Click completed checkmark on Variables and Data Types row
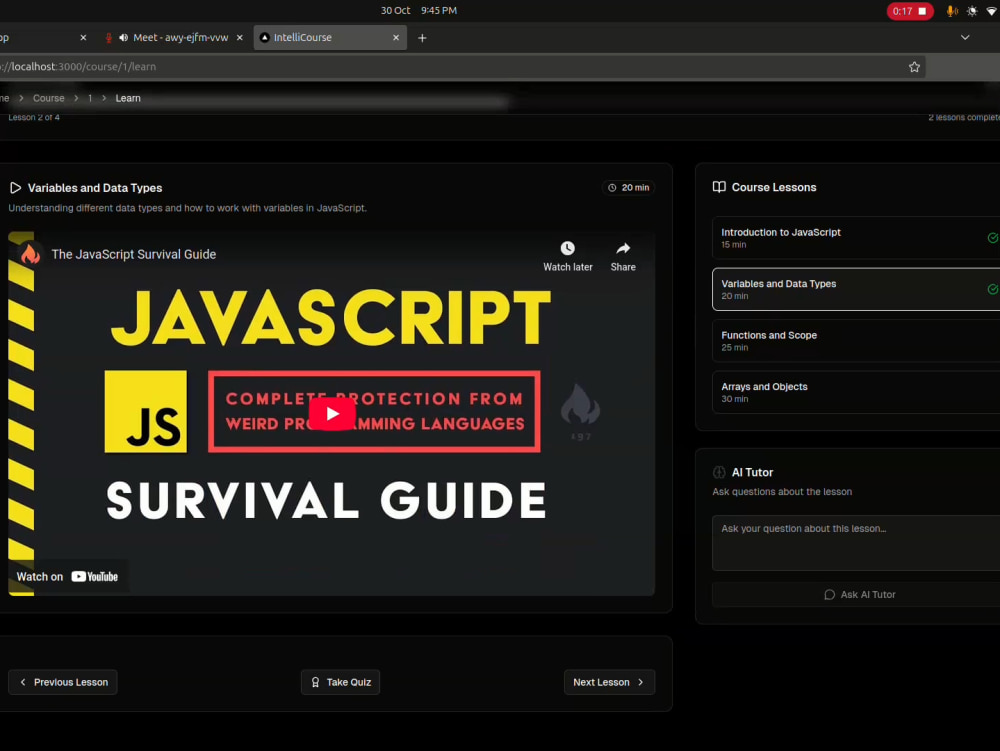The height and width of the screenshot is (751, 1000). 993,289
